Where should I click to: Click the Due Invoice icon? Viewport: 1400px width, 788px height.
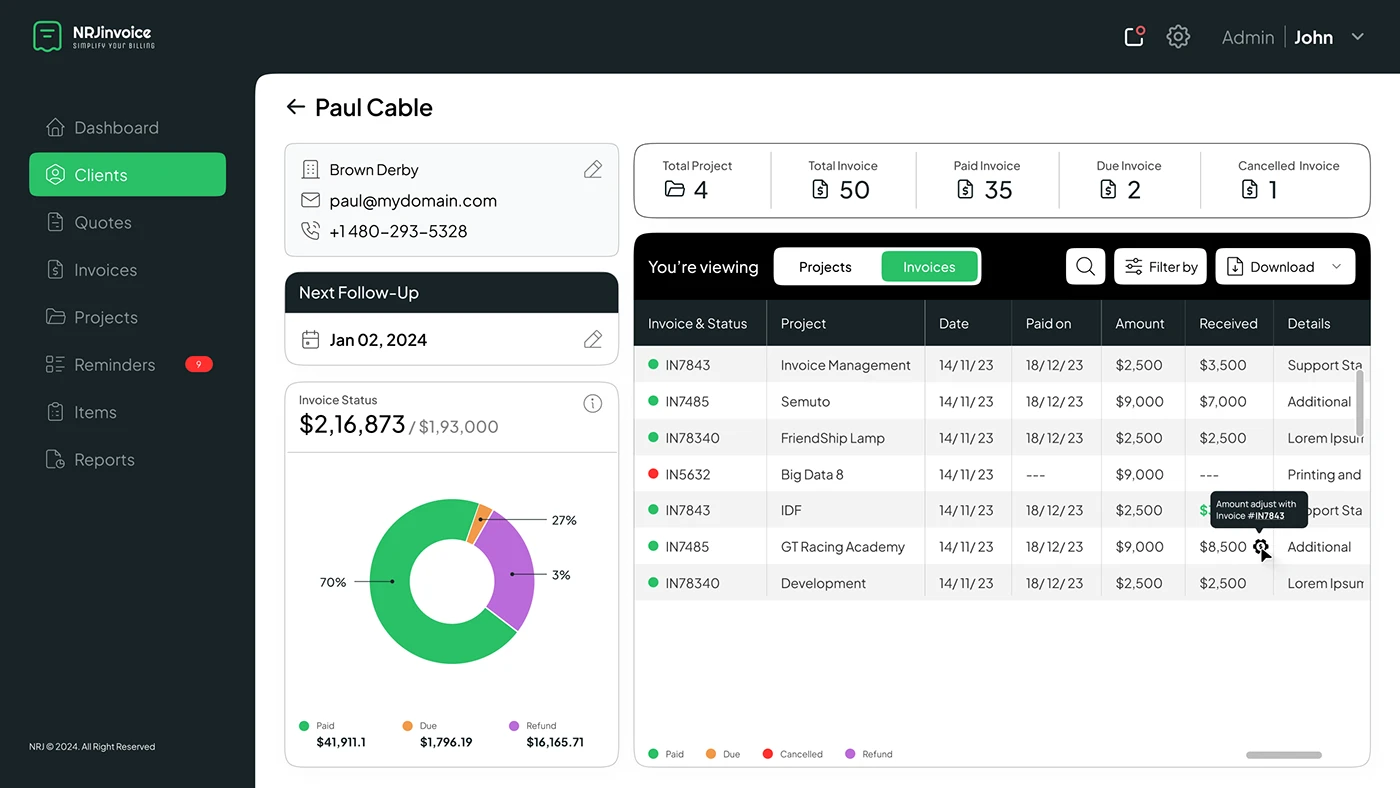(x=1108, y=189)
